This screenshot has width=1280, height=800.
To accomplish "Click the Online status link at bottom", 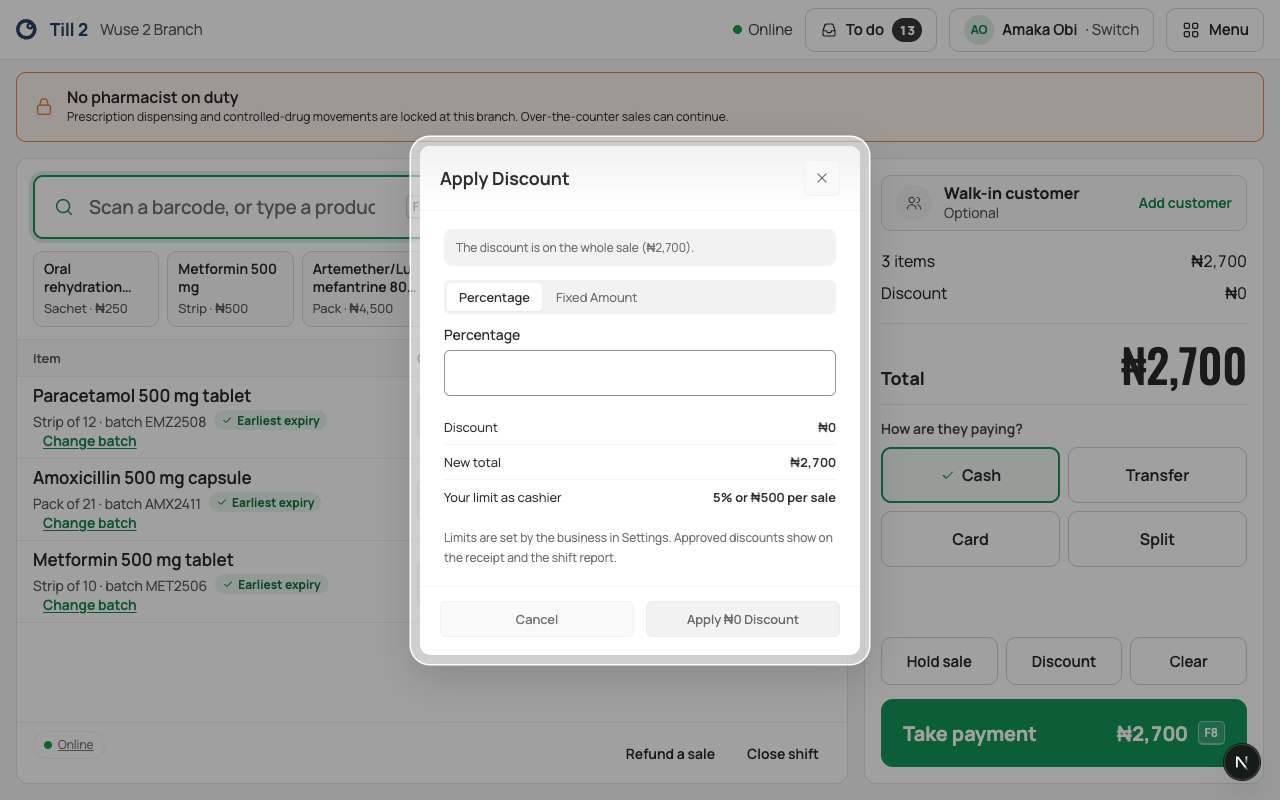I will coord(69,744).
